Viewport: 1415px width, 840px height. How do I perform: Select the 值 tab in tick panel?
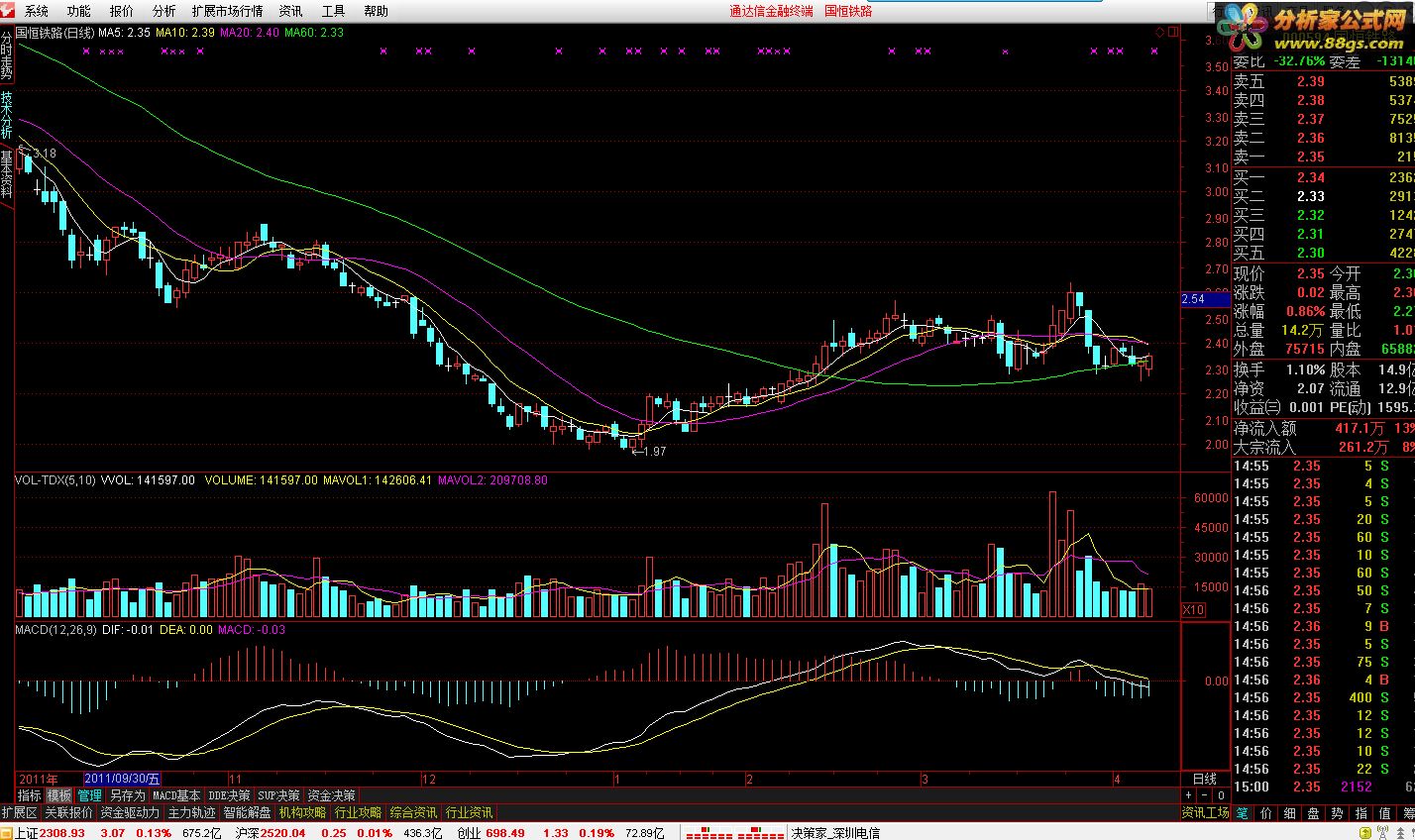1385,812
